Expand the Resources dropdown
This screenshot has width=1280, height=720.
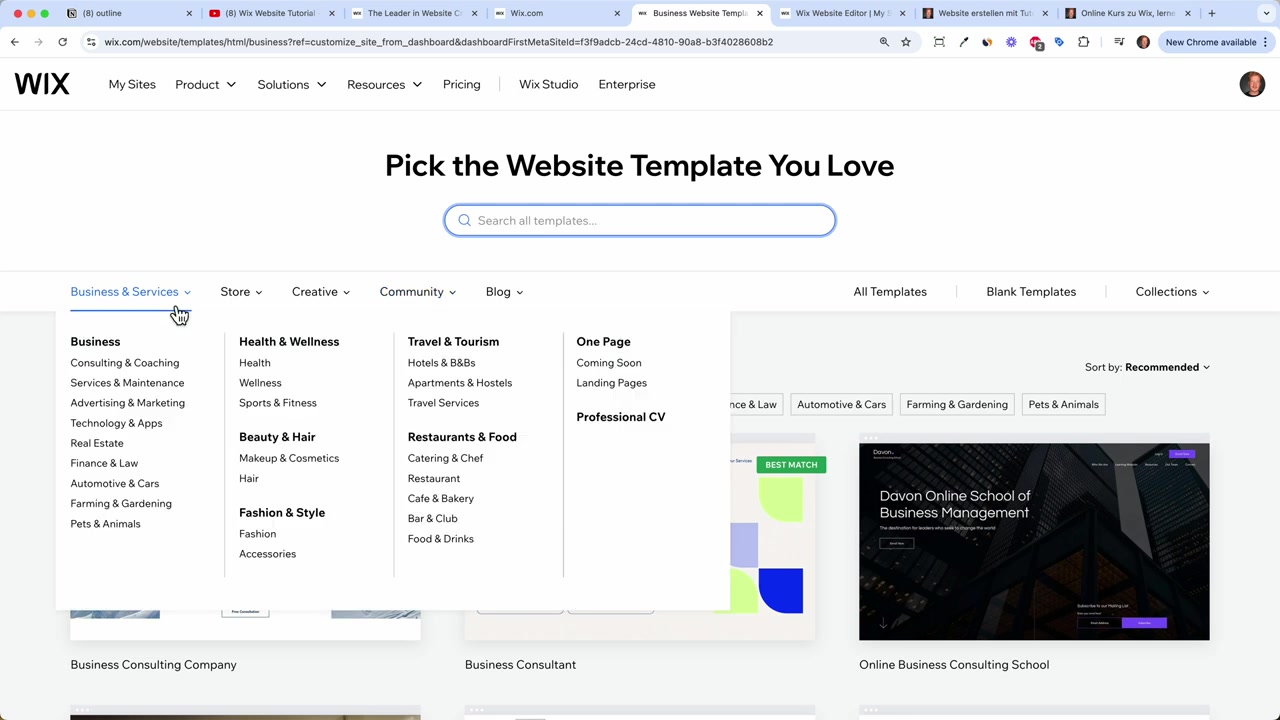point(385,84)
